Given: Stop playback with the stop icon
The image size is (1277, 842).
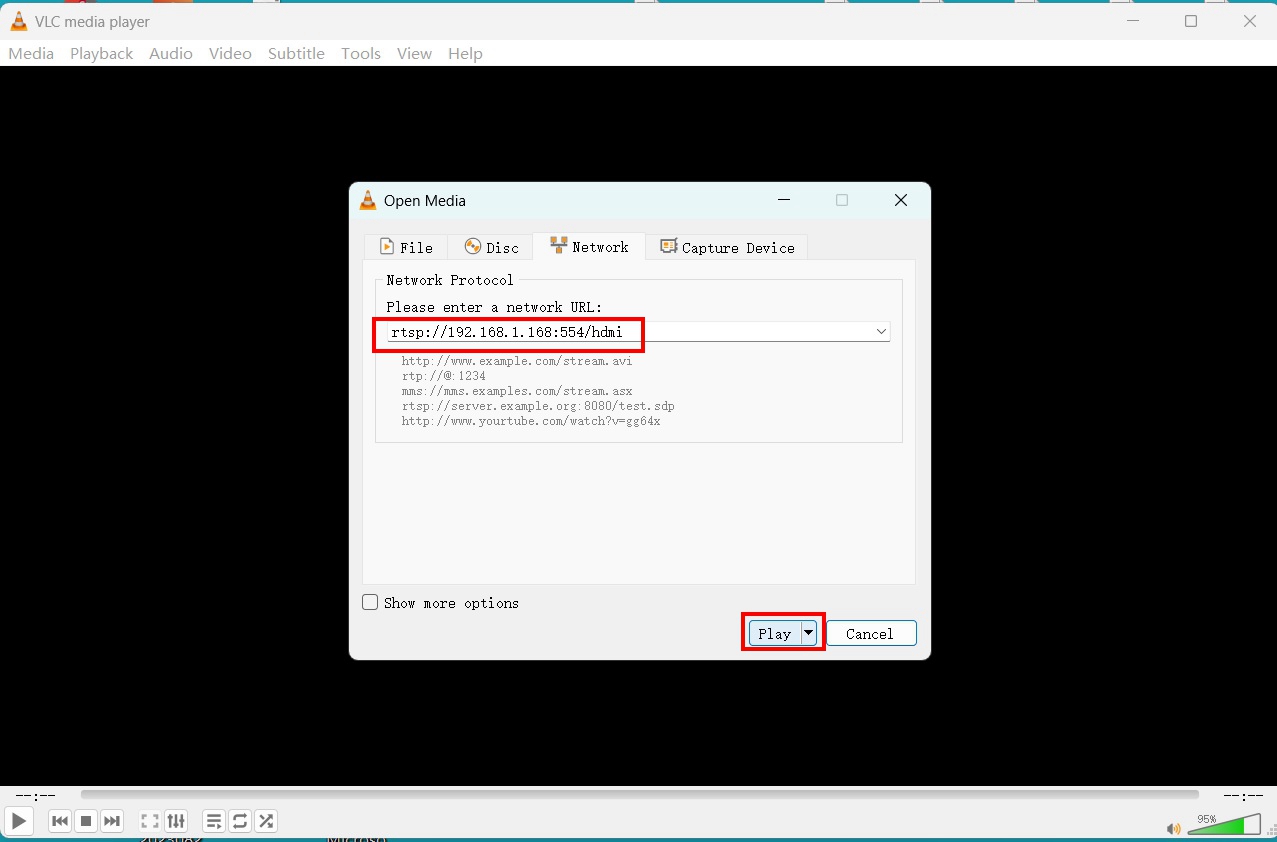Looking at the screenshot, I should point(86,821).
